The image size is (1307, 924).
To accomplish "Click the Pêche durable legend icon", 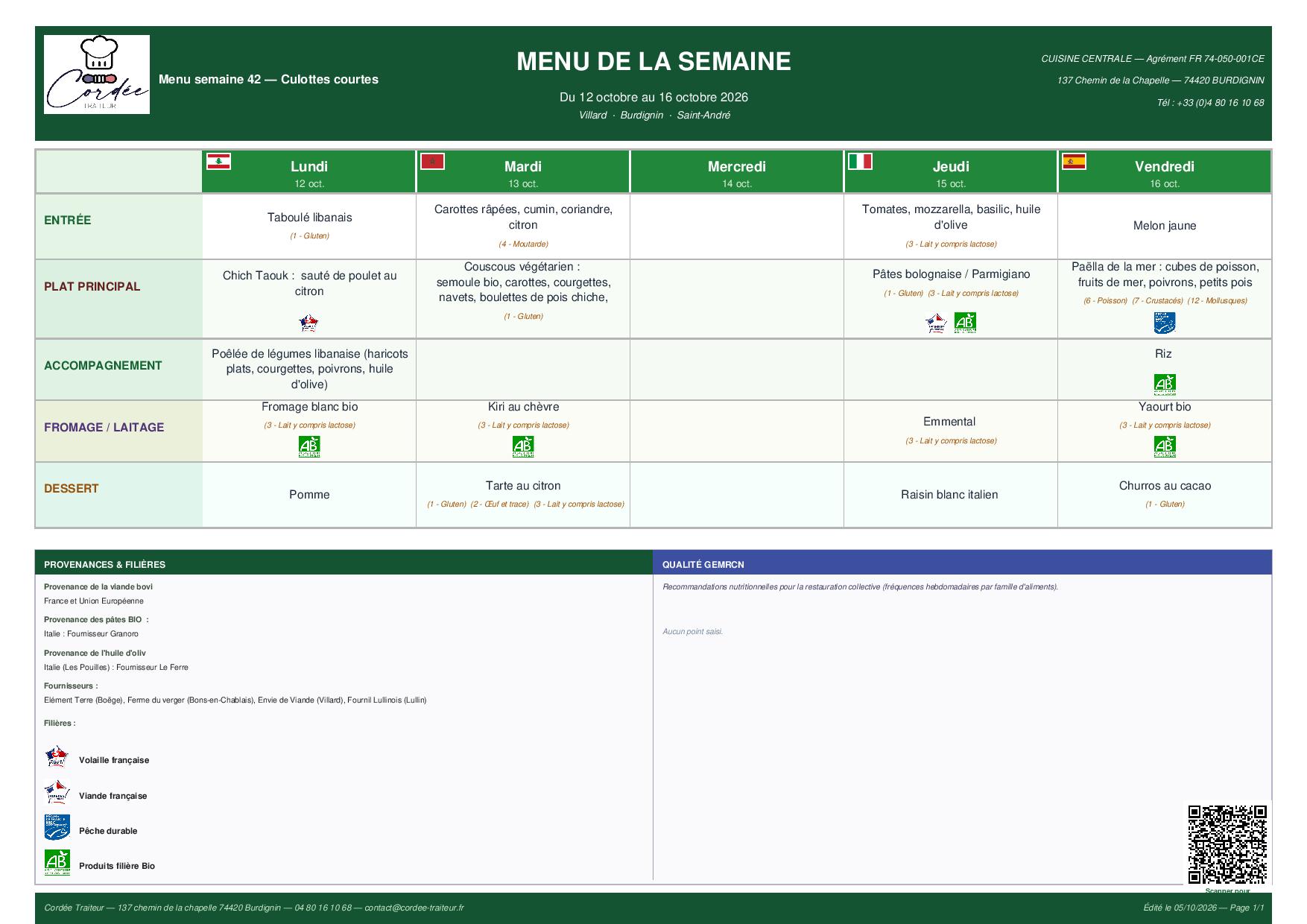I will coord(57,827).
